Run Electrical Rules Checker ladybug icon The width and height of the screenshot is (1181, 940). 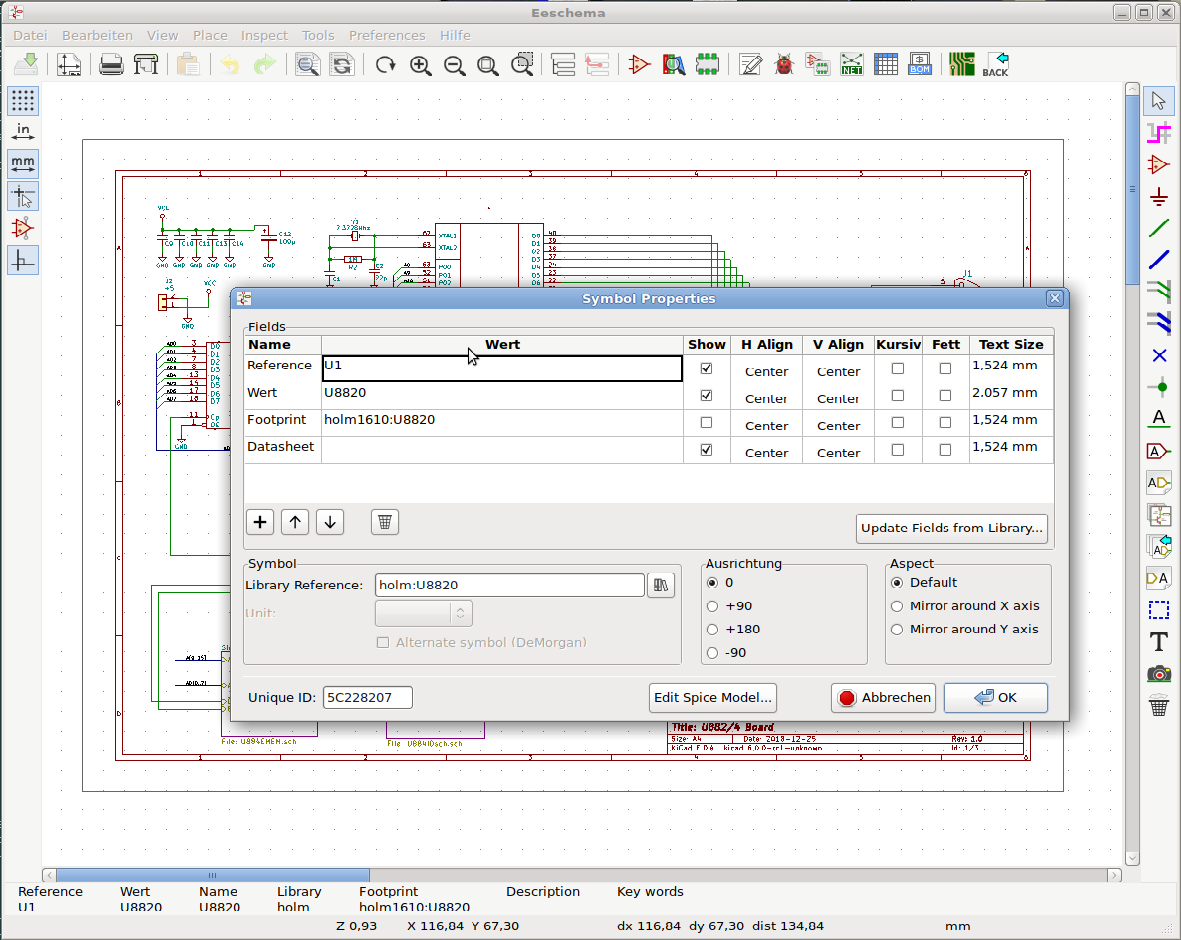(x=784, y=65)
